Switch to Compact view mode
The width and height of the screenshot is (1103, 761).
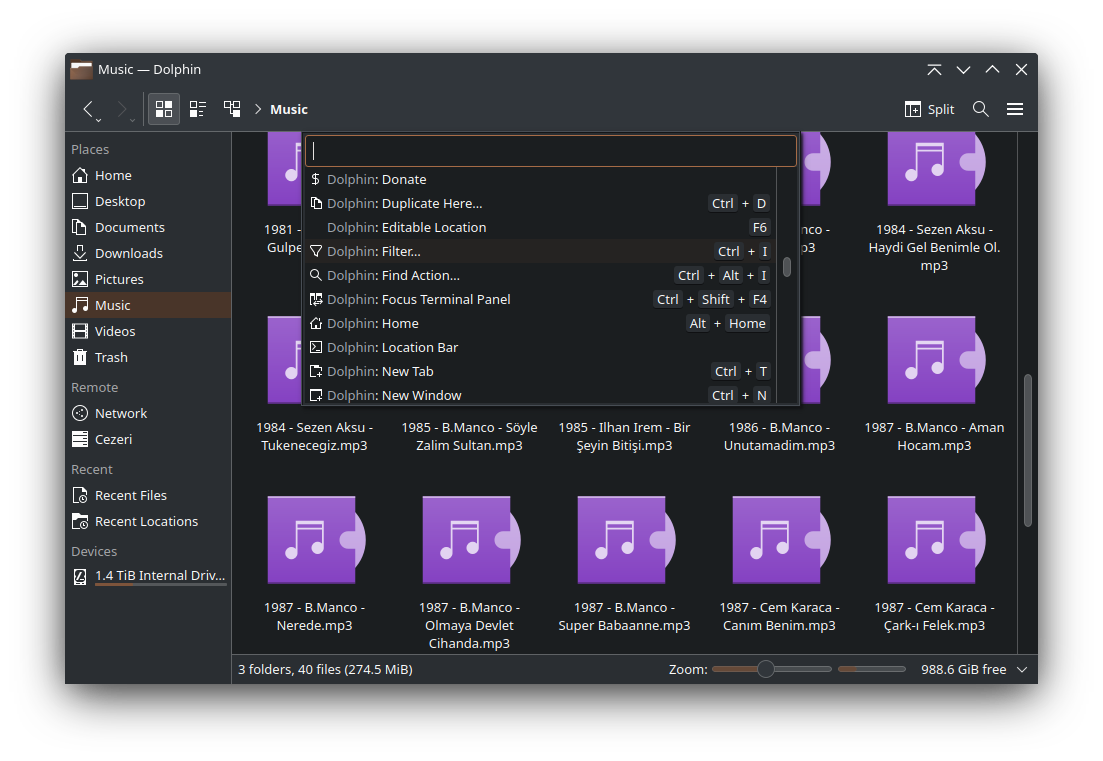click(x=198, y=109)
